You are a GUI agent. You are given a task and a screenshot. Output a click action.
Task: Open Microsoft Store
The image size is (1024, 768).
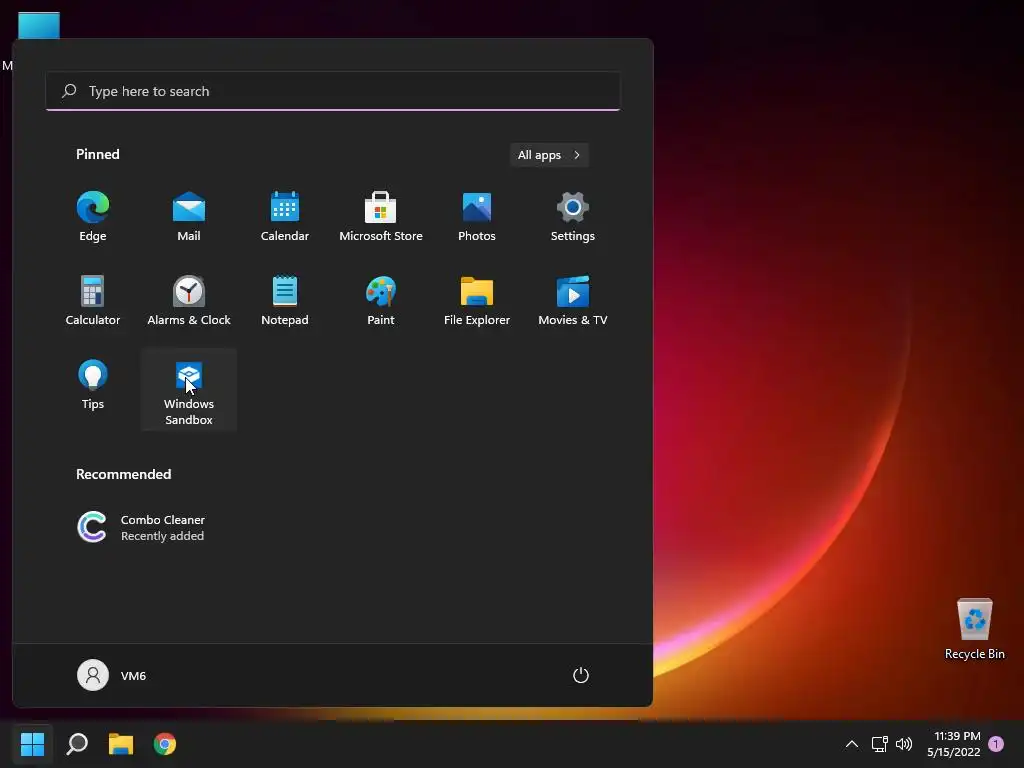381,217
